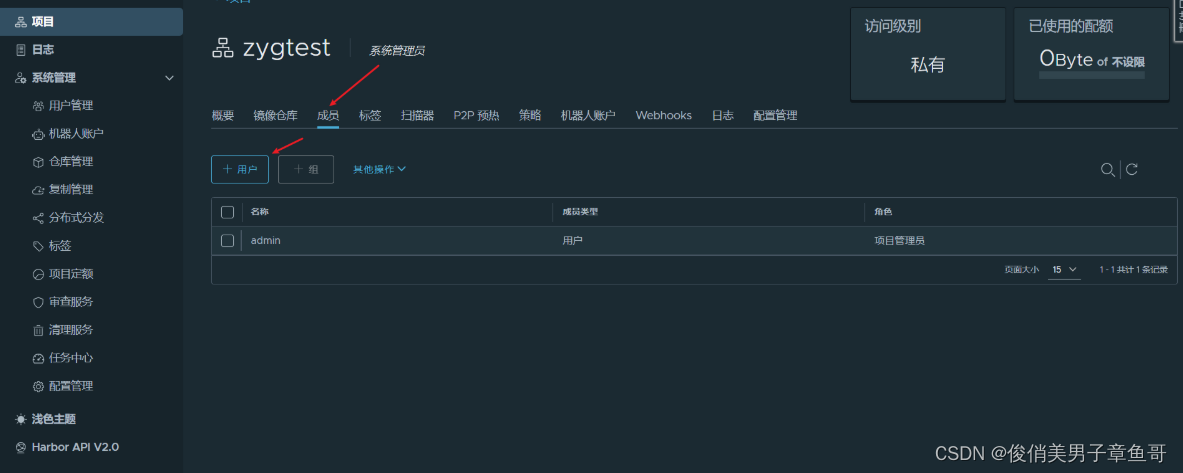Click the 用户 member type cell
Image resolution: width=1183 pixels, height=473 pixels.
(573, 241)
